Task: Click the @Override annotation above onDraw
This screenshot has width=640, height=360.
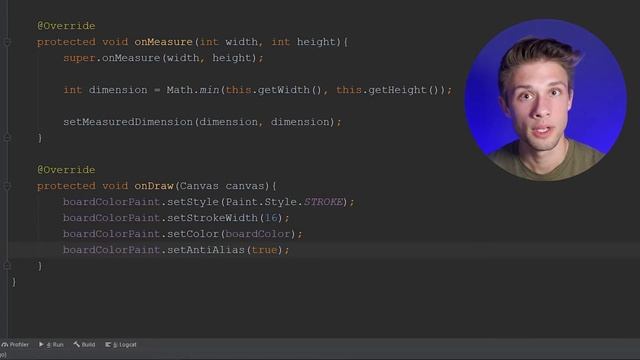Action: click(66, 170)
